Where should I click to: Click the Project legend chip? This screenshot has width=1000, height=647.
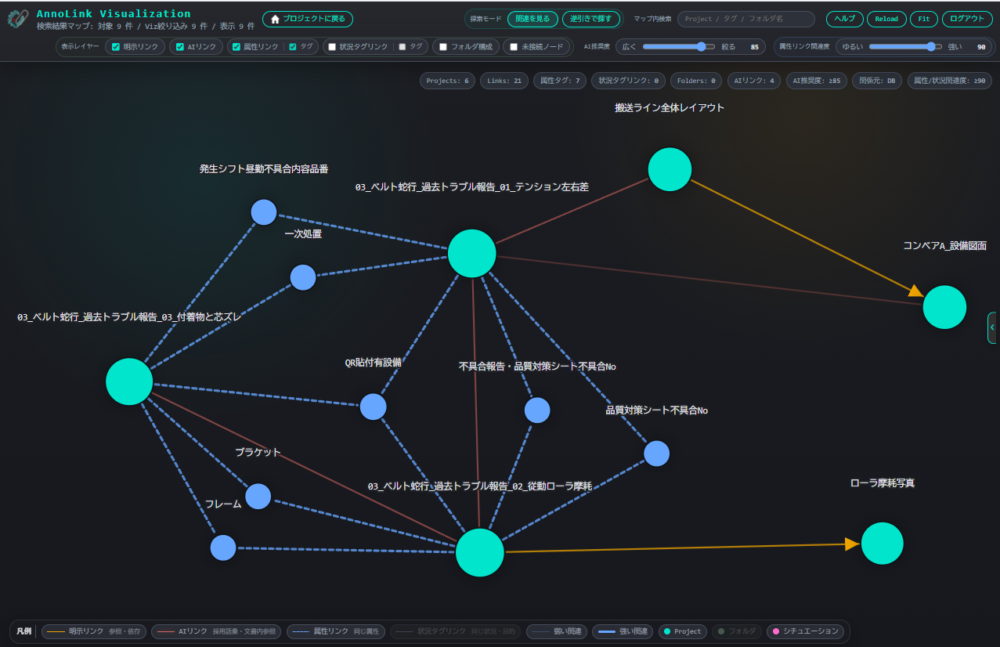click(682, 631)
